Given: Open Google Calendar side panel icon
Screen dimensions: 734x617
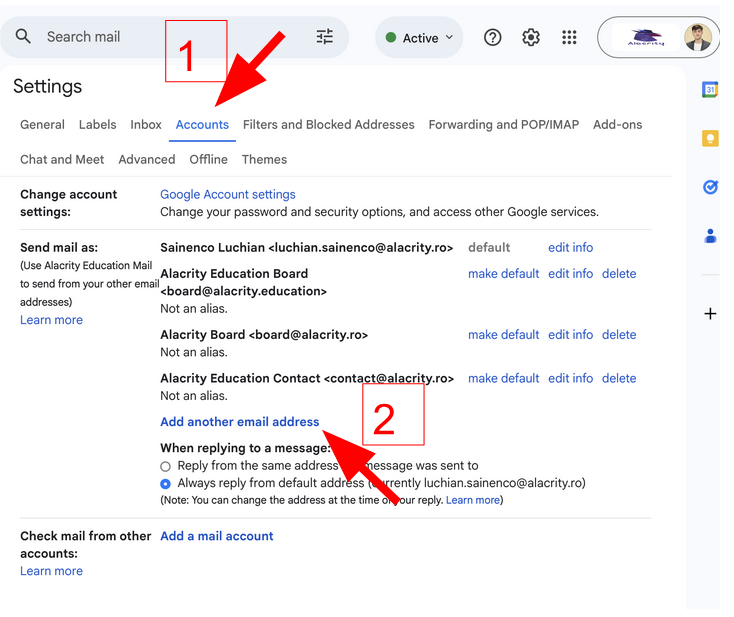Looking at the screenshot, I should (710, 89).
